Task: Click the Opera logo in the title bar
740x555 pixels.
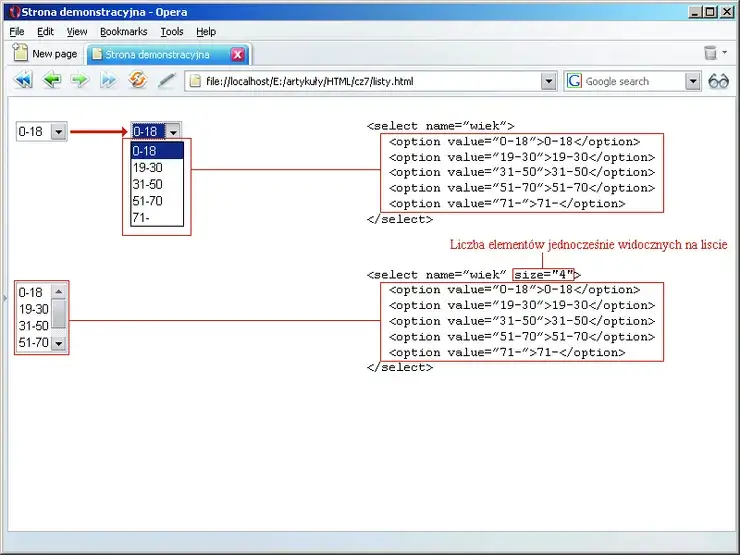Action: pos(15,12)
